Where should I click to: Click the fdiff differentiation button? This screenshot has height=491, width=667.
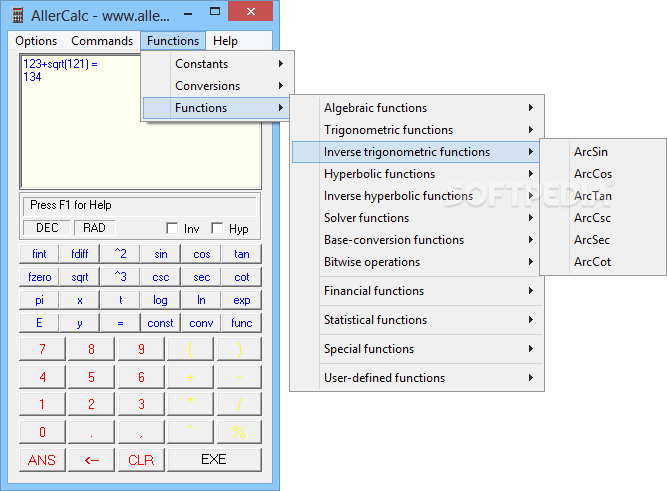(80, 254)
